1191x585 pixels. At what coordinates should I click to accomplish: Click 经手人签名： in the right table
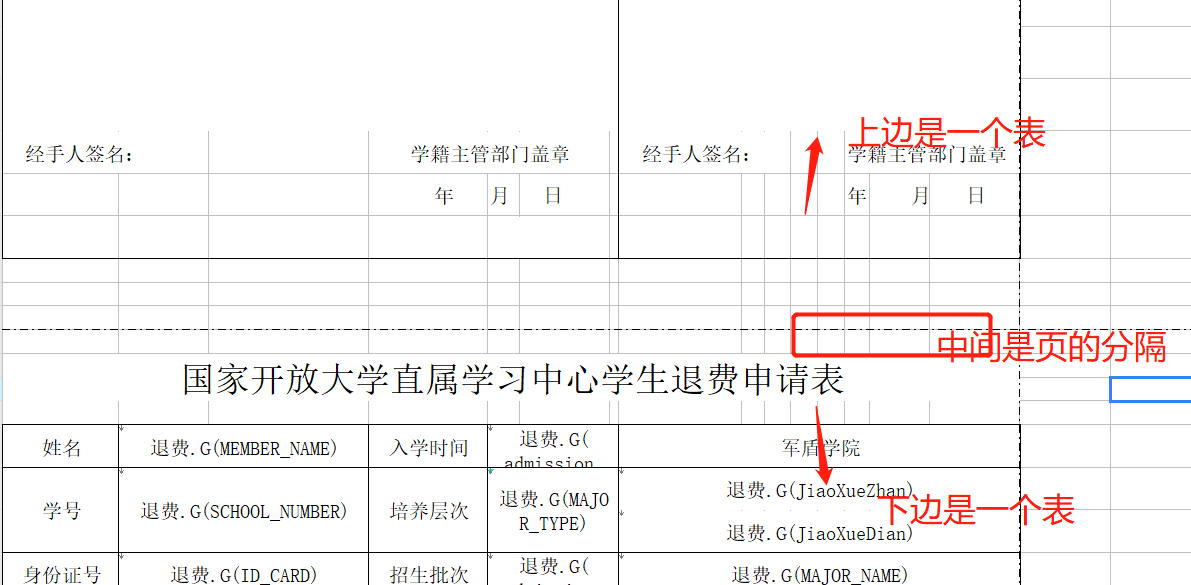point(697,154)
